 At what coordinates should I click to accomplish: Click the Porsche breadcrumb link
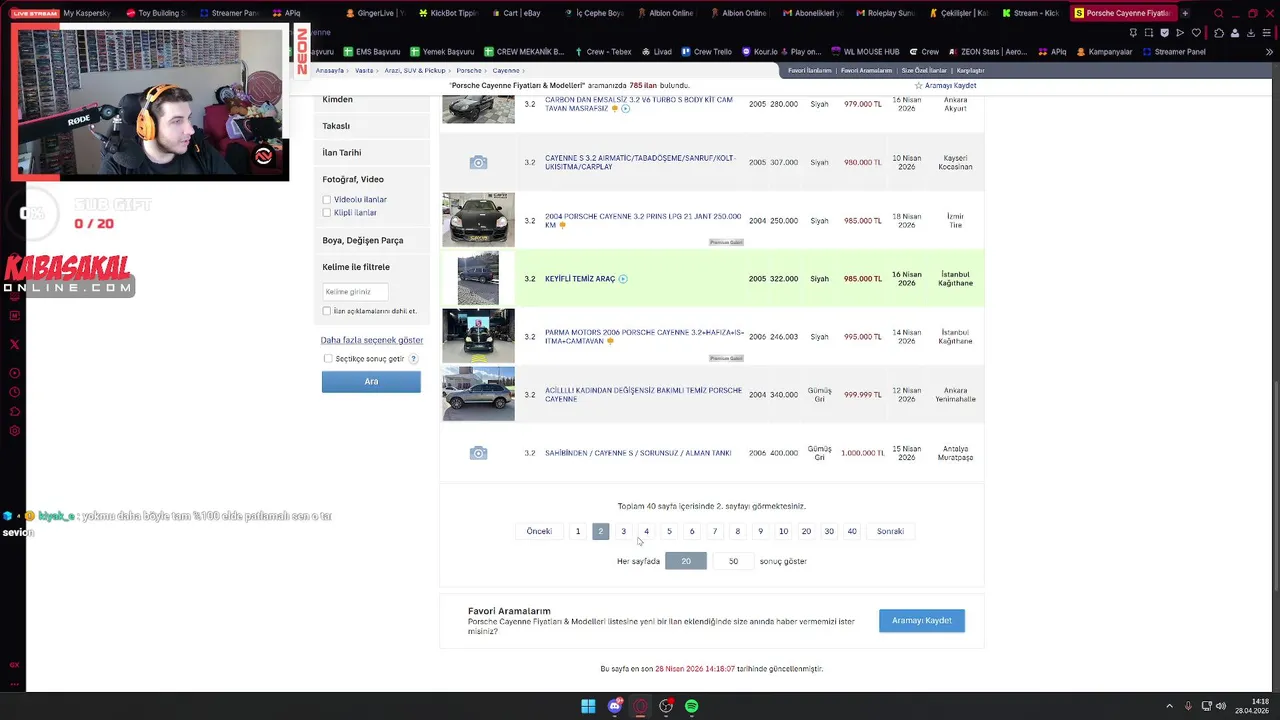[468, 71]
